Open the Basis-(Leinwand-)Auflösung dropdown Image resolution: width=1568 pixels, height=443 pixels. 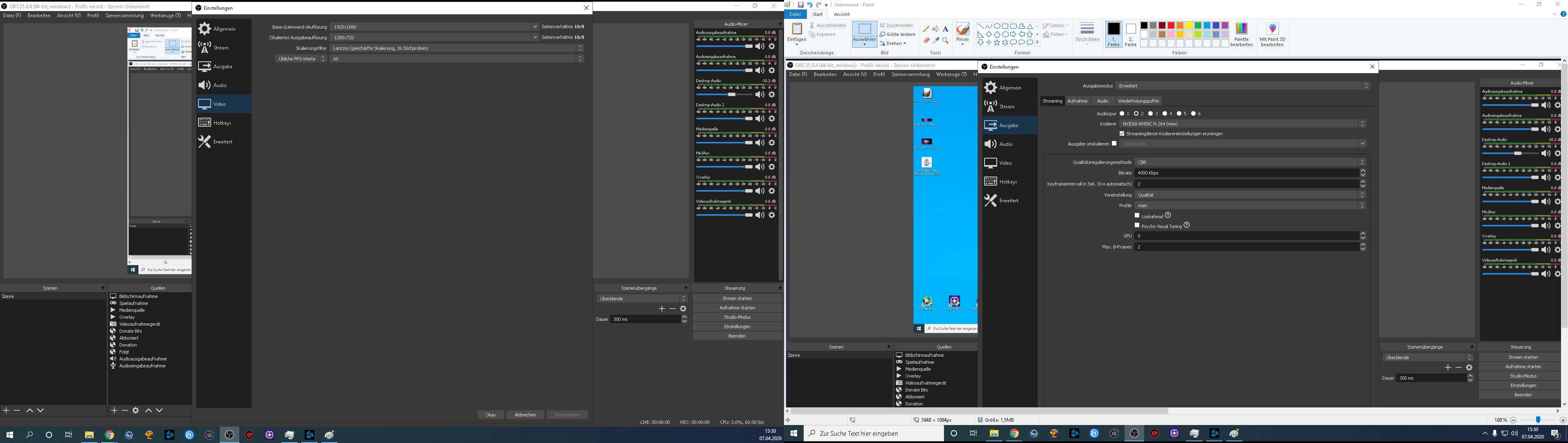point(535,27)
